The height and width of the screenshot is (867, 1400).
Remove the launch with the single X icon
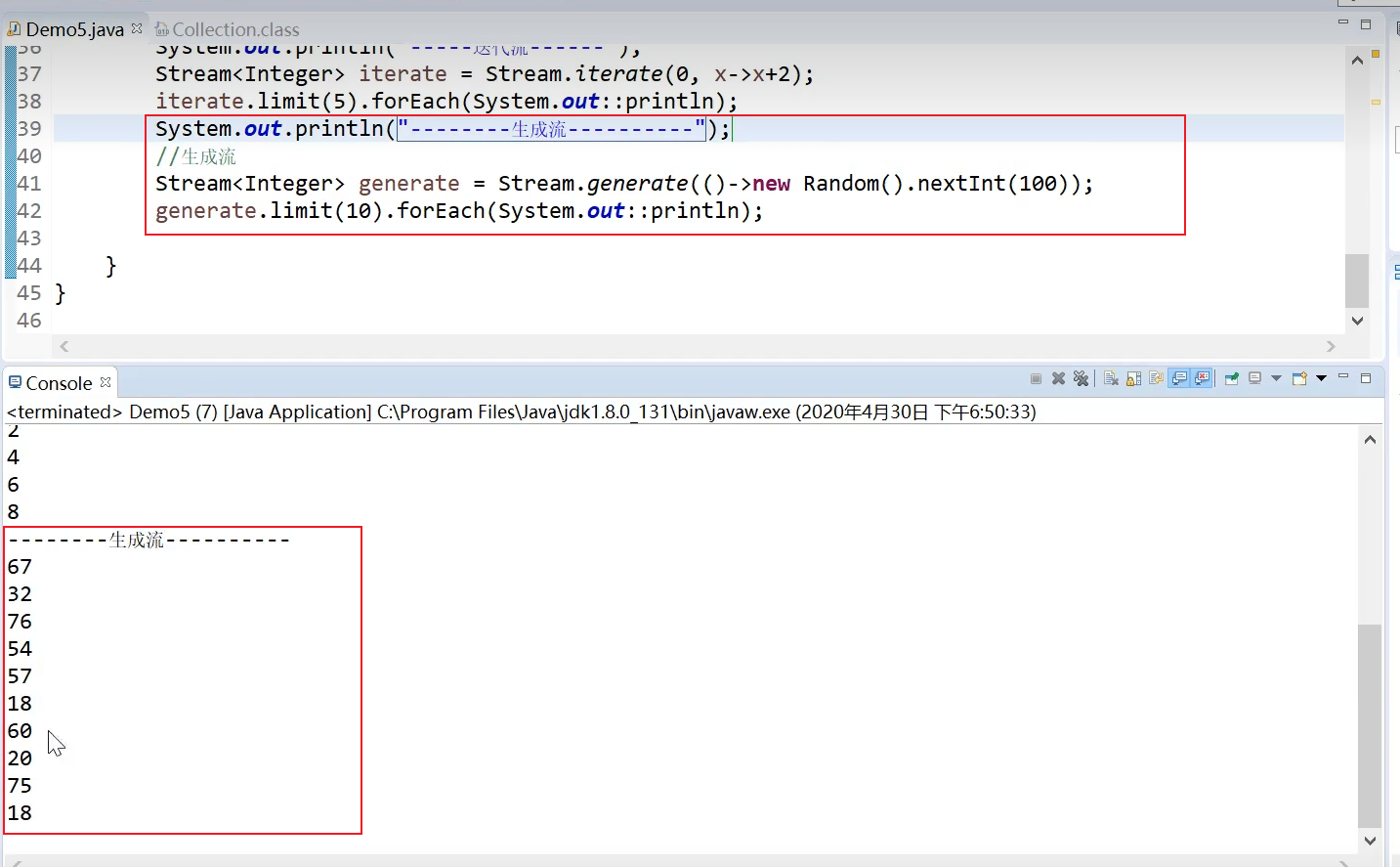click(x=1058, y=379)
